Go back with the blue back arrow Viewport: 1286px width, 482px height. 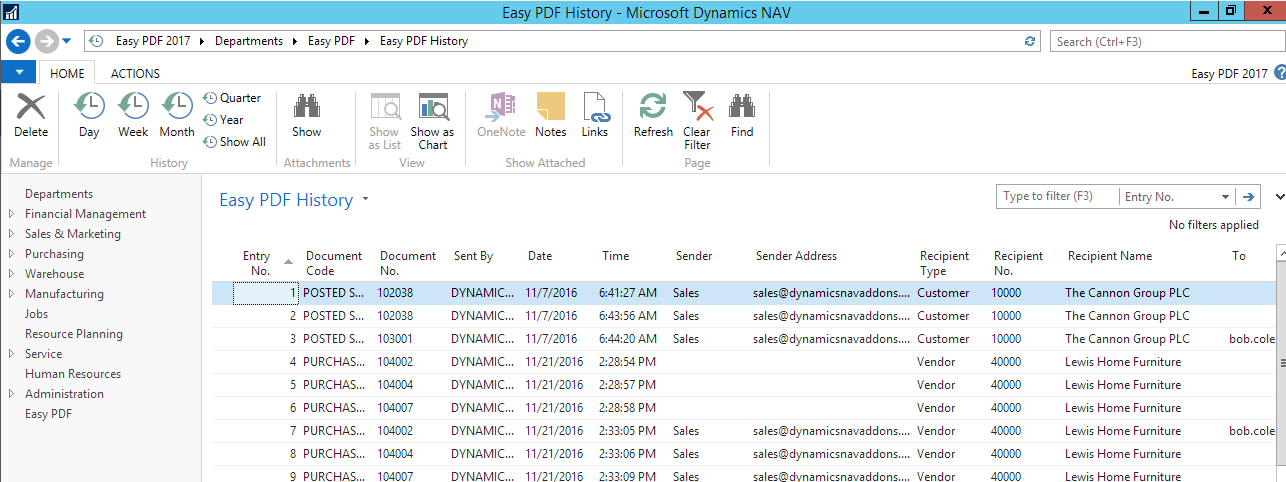point(18,41)
